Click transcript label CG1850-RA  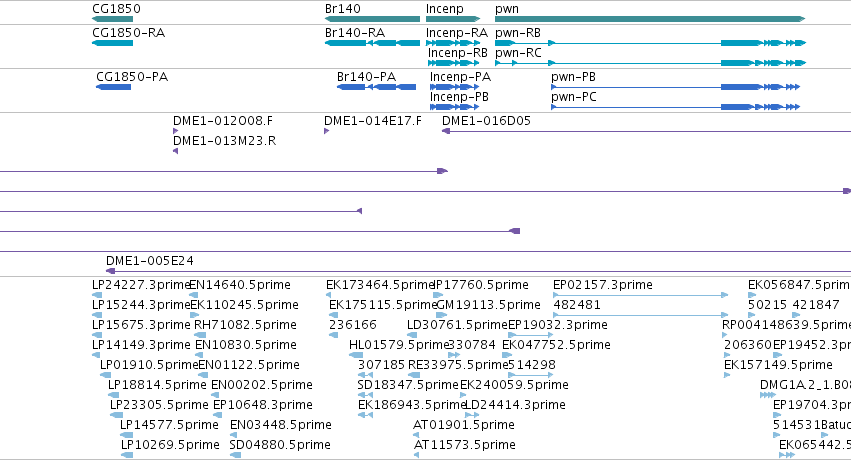click(x=129, y=33)
